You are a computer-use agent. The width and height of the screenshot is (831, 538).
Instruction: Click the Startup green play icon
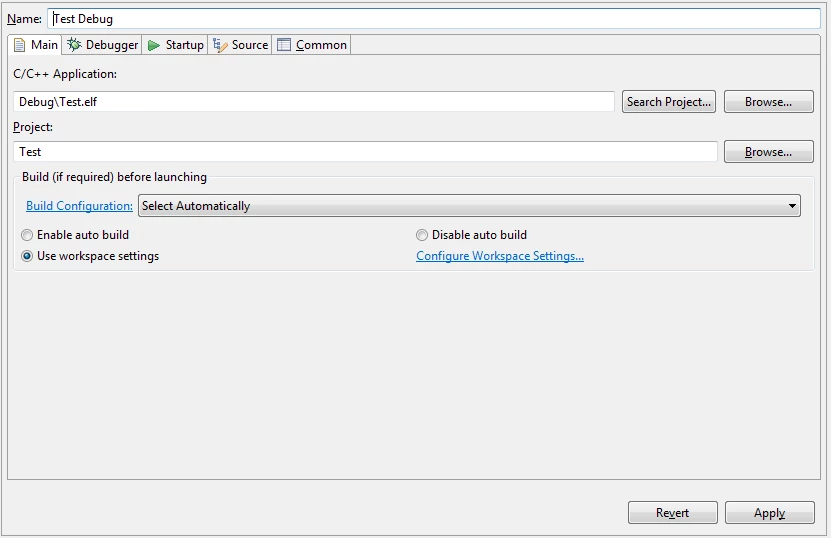154,46
